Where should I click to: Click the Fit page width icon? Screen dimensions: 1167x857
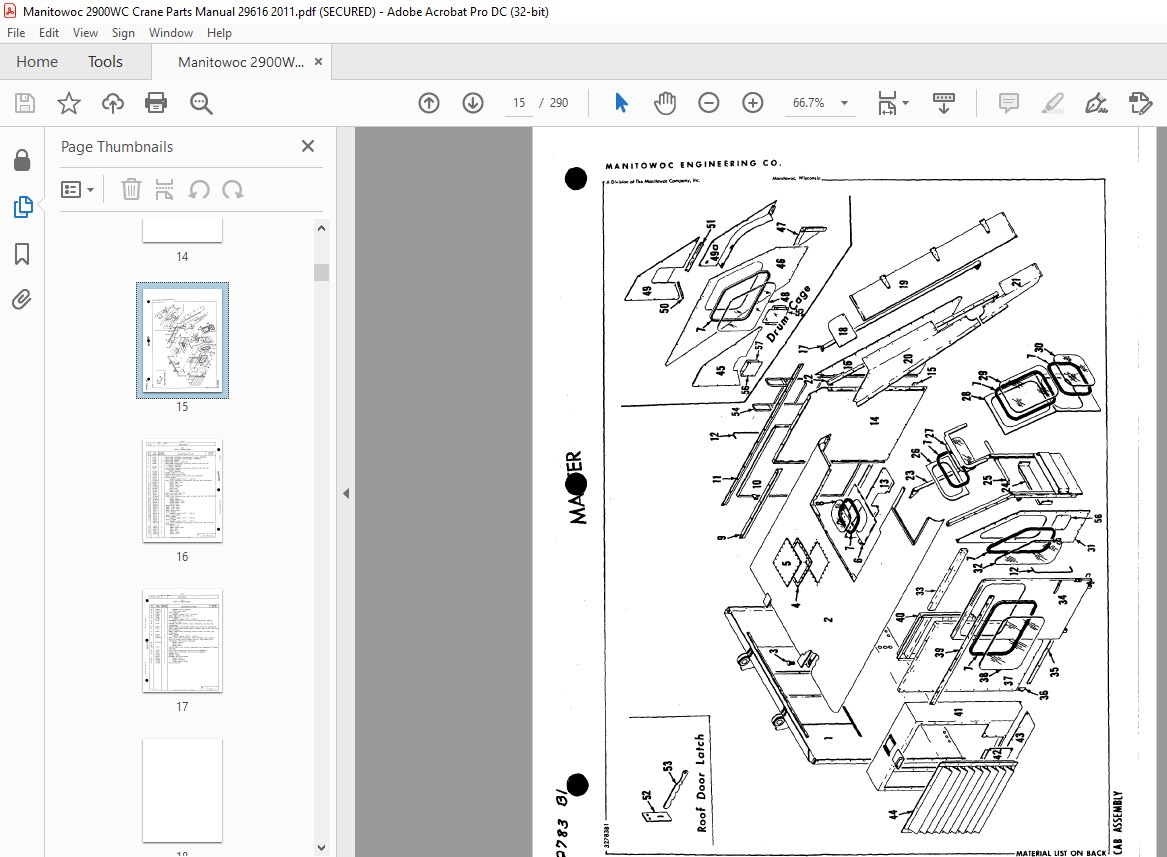point(887,103)
